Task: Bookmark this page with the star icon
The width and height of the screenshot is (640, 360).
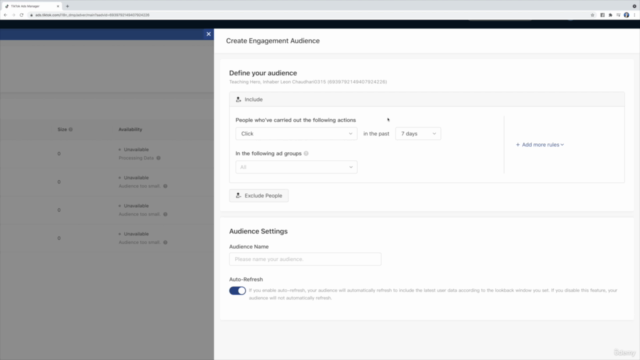Action: click(593, 15)
